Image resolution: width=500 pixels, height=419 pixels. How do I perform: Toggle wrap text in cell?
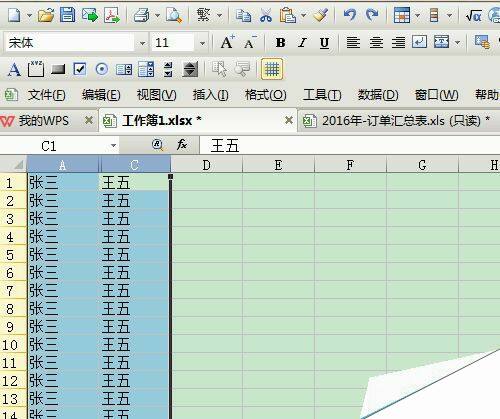(419, 42)
